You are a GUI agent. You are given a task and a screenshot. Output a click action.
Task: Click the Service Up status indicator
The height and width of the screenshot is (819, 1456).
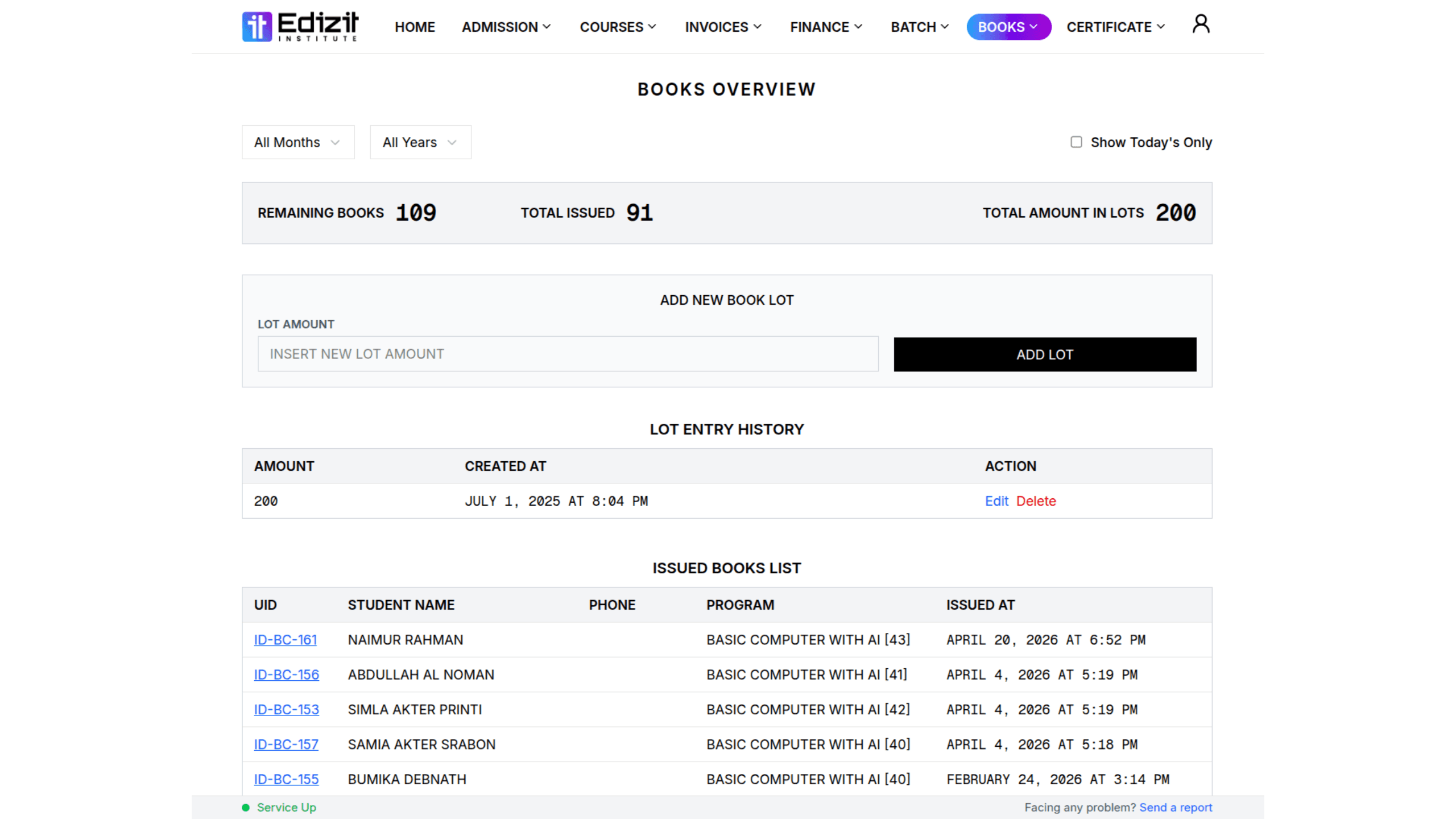click(279, 808)
